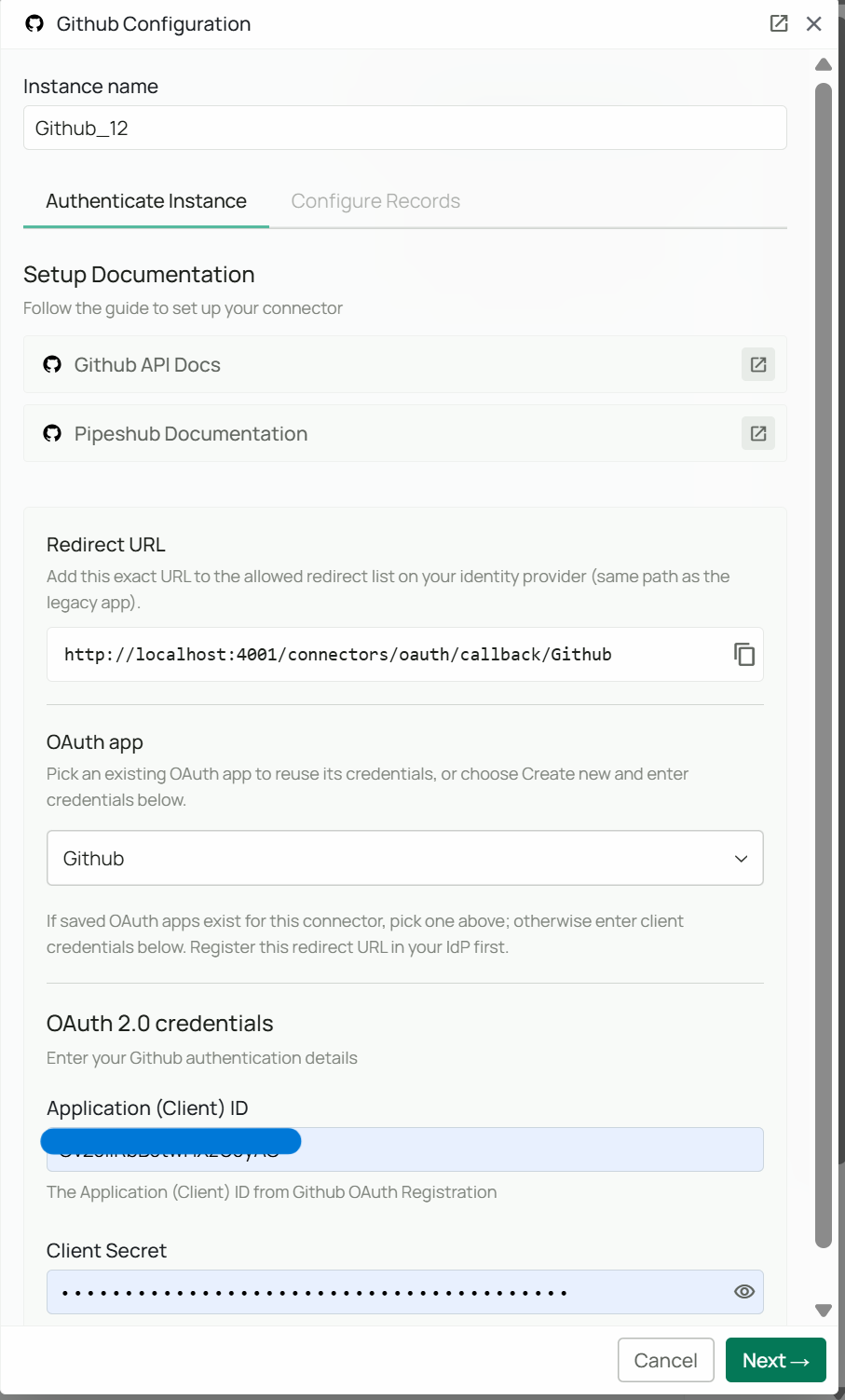Open the Pipeshub Documentation external link icon

coord(758,433)
